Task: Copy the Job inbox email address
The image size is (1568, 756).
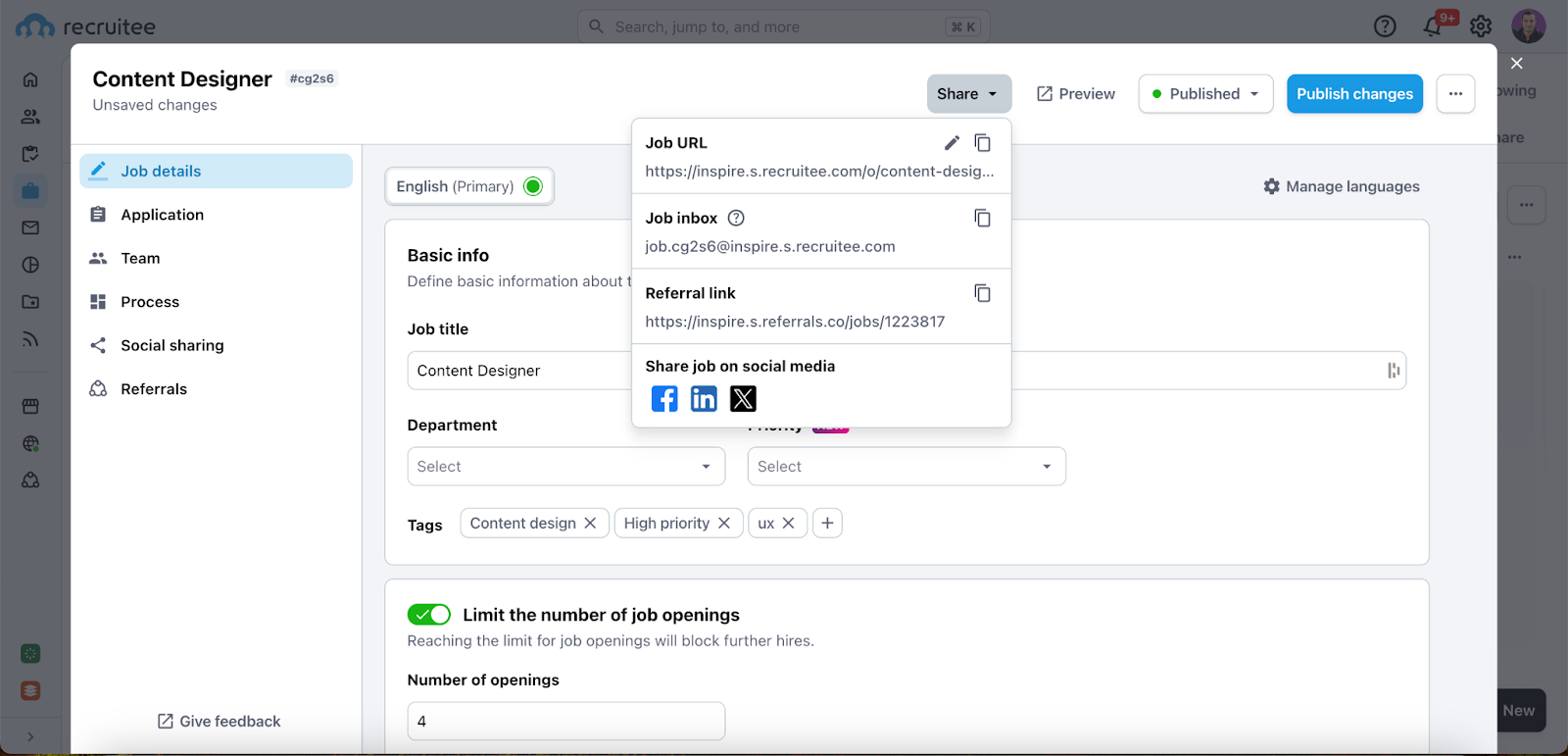Action: pyautogui.click(x=982, y=218)
